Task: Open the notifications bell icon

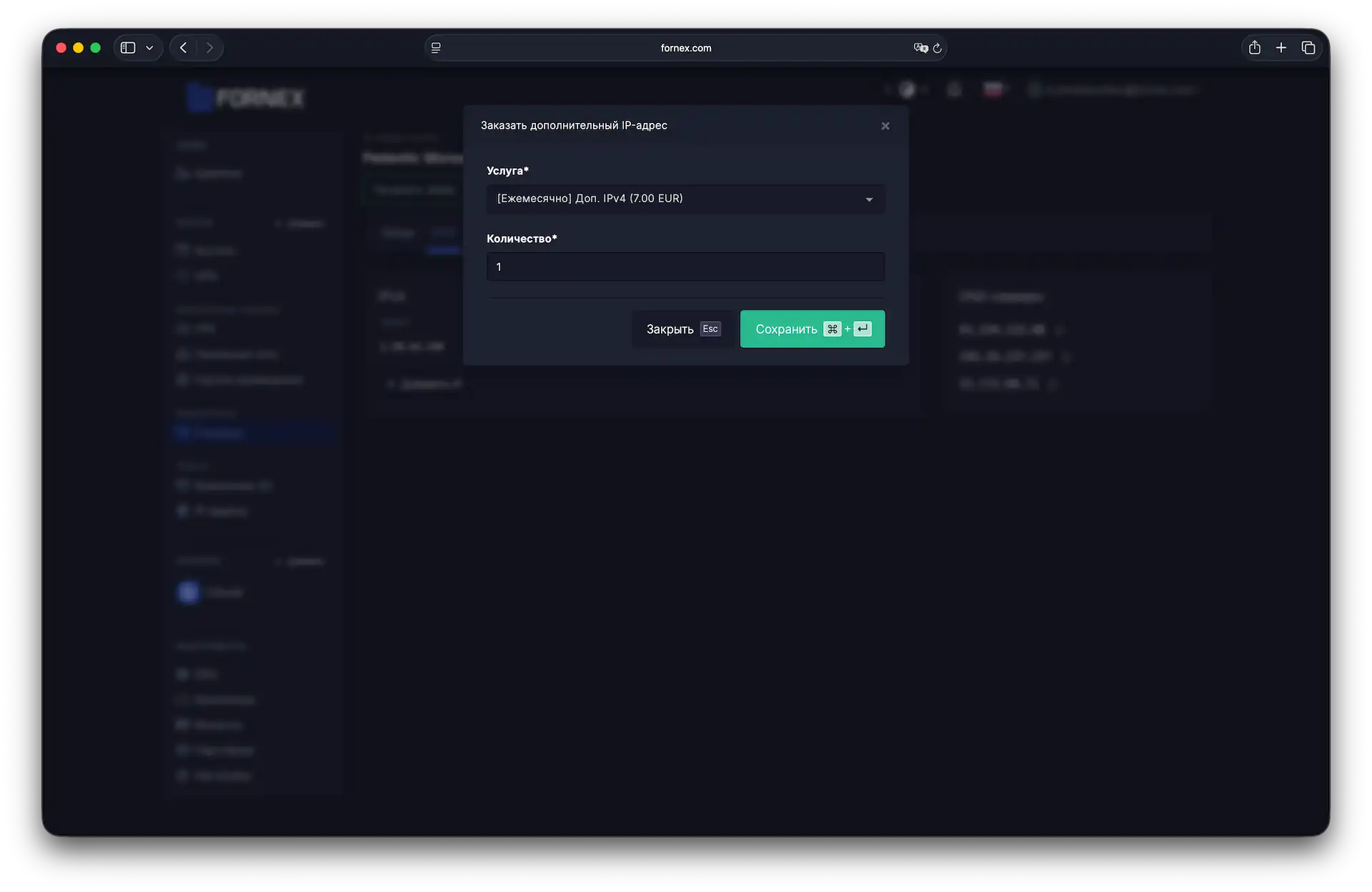Action: pos(954,89)
